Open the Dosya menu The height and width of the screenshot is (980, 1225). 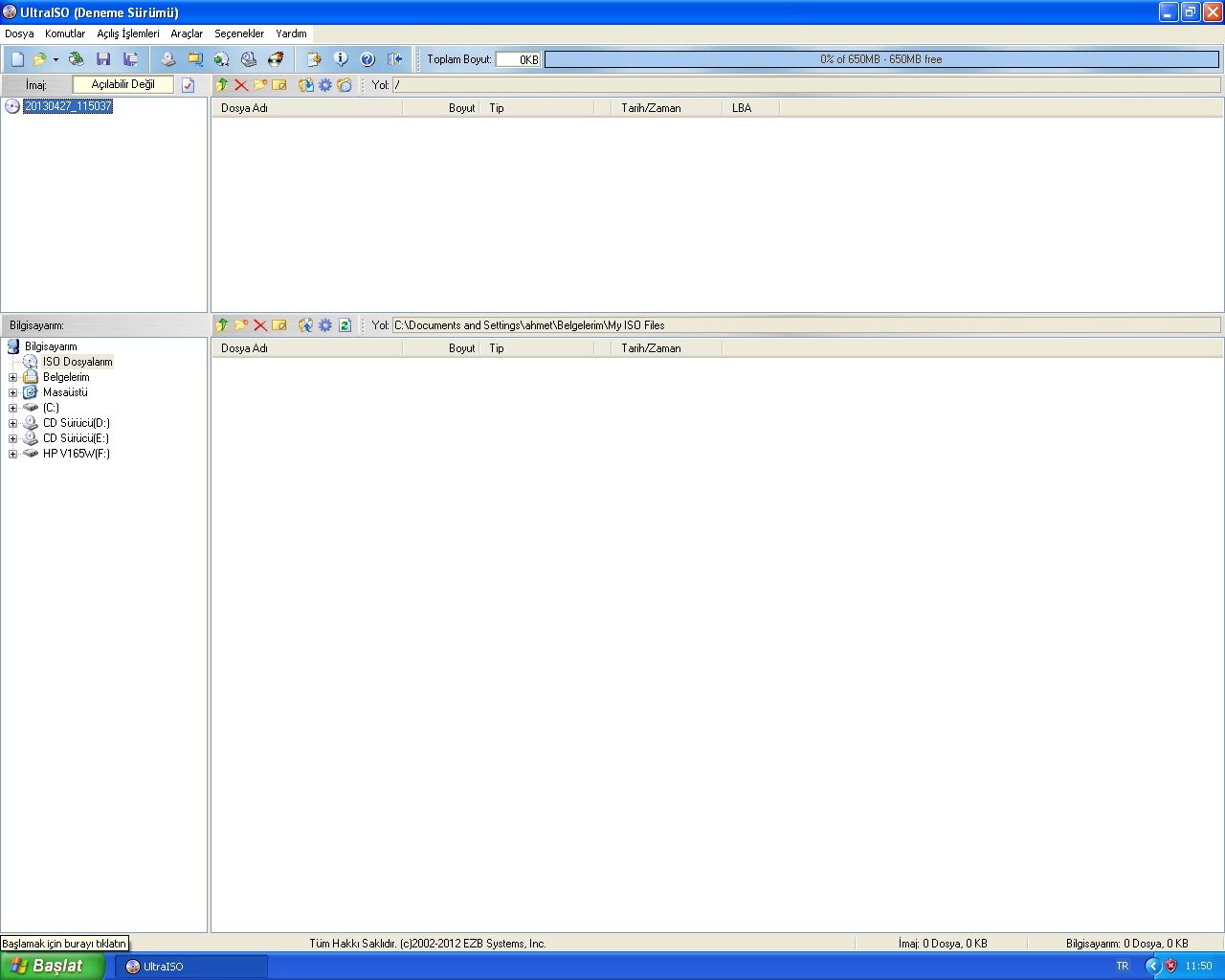[x=19, y=33]
